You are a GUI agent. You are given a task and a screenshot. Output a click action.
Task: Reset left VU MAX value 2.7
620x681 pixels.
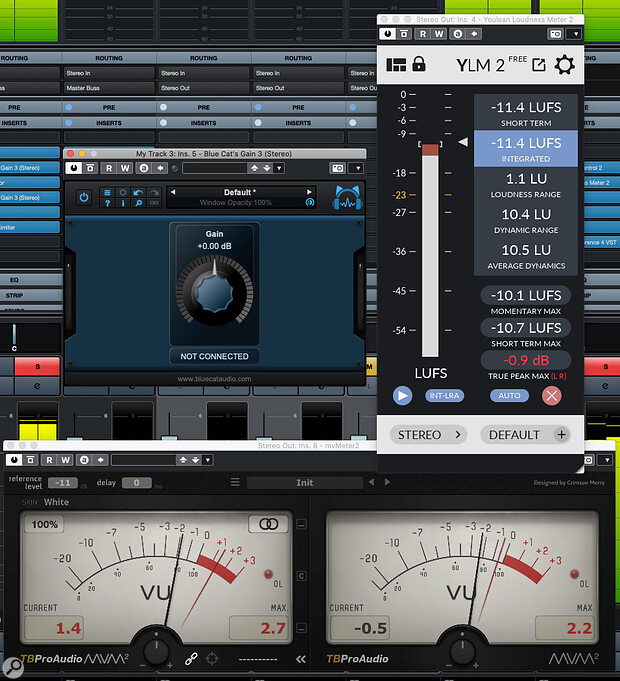pyautogui.click(x=260, y=628)
